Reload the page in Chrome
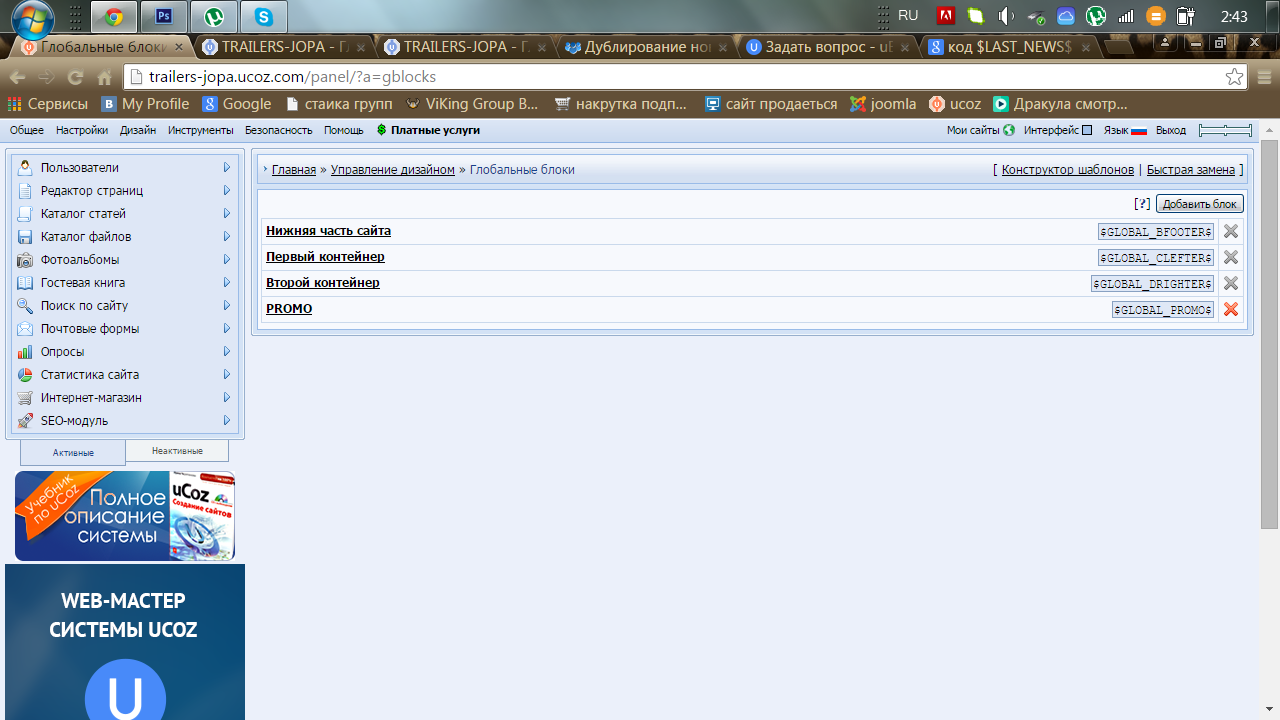 [x=75, y=77]
